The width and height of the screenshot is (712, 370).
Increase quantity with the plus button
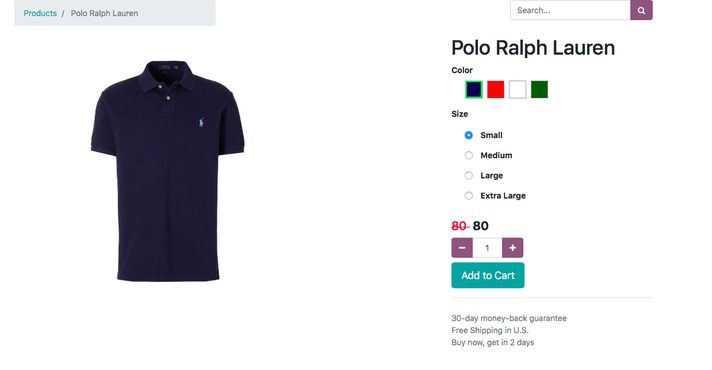513,248
